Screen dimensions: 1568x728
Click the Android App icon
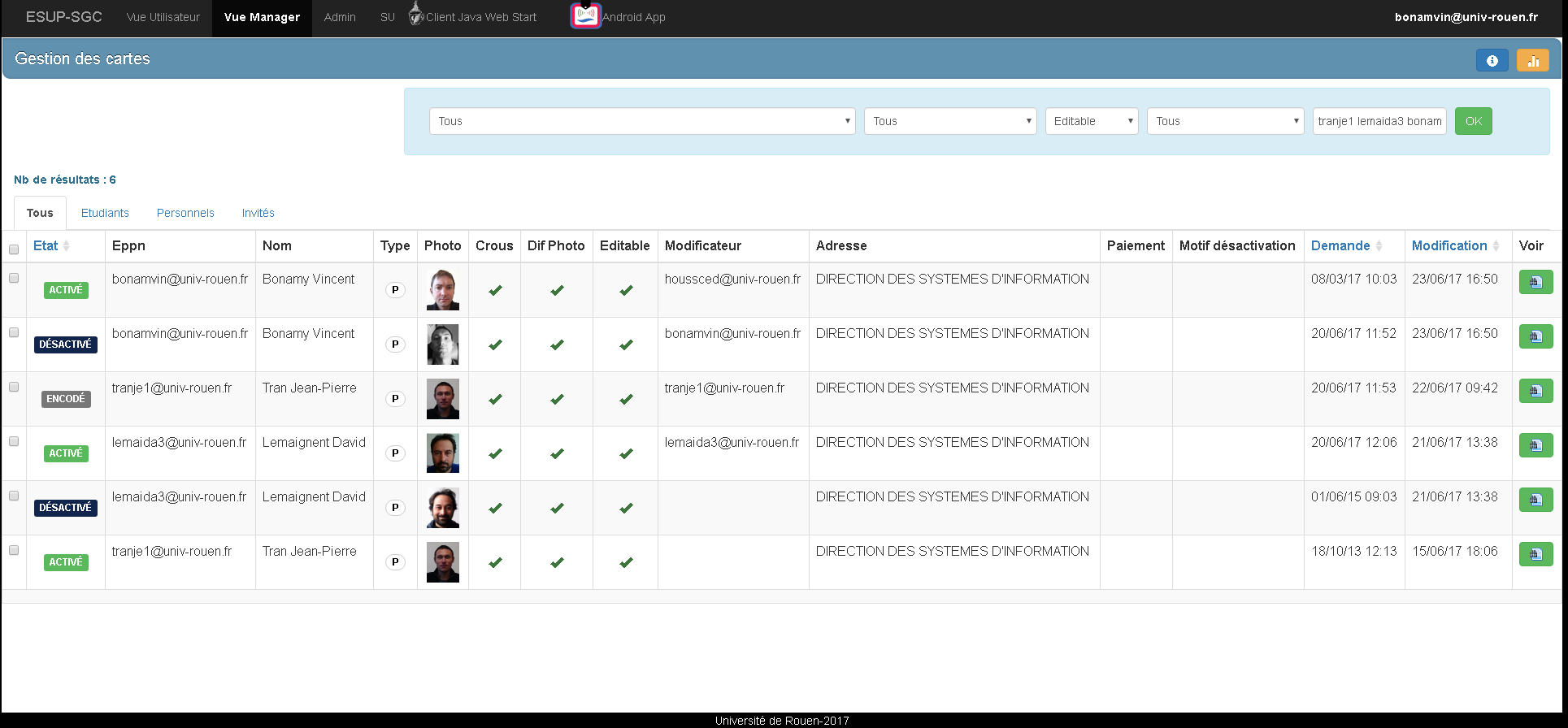click(x=585, y=16)
